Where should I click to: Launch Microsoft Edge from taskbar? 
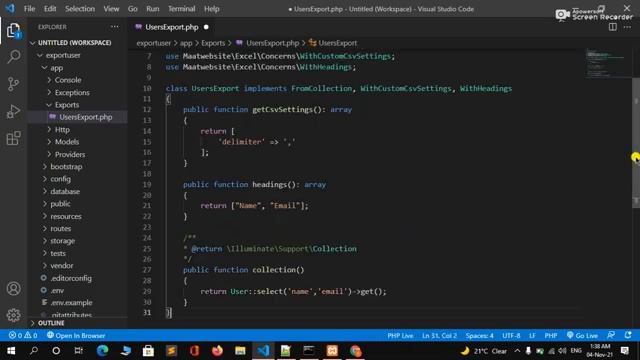pyautogui.click(x=102, y=351)
